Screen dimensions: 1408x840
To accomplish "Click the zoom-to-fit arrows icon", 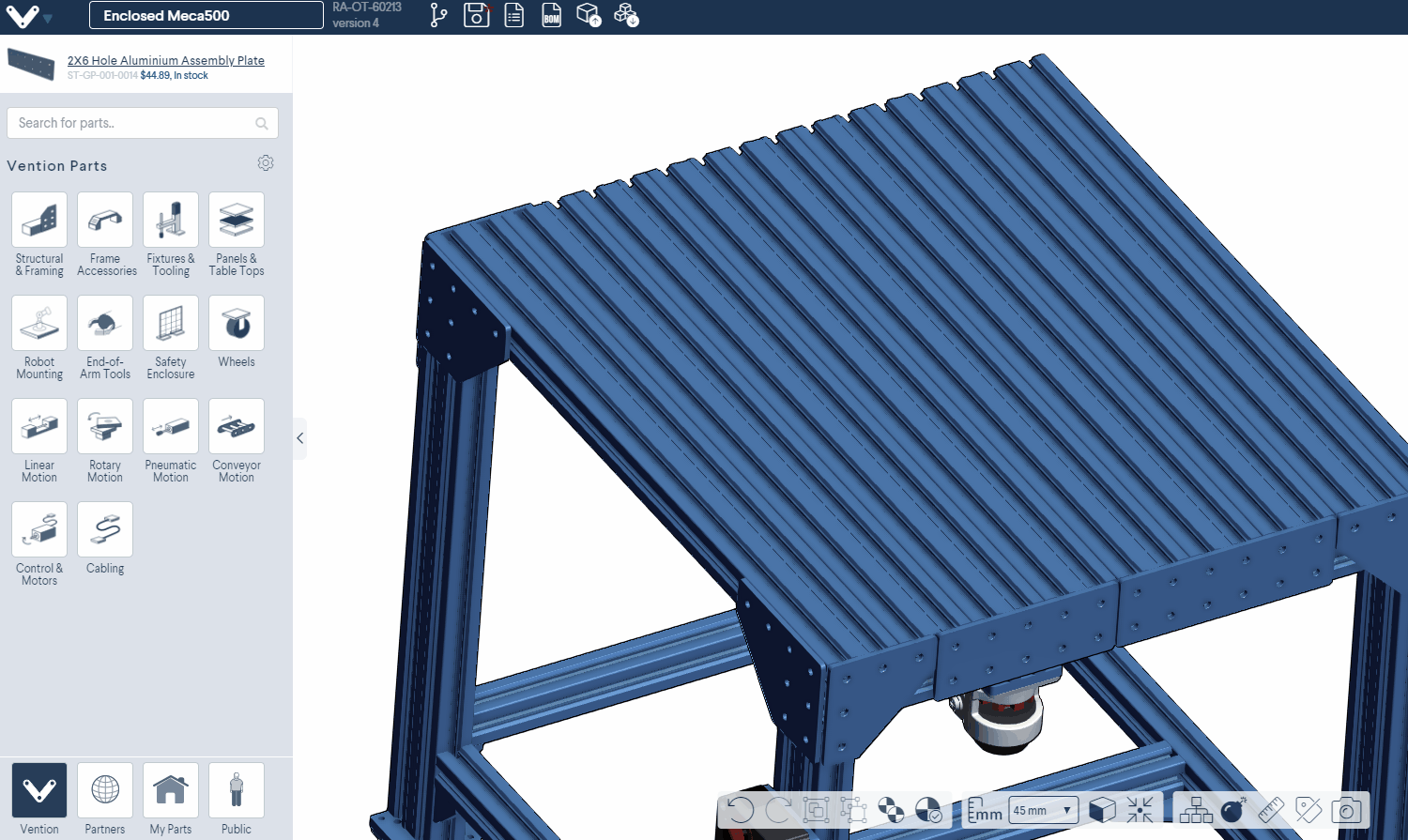I will (x=1140, y=810).
